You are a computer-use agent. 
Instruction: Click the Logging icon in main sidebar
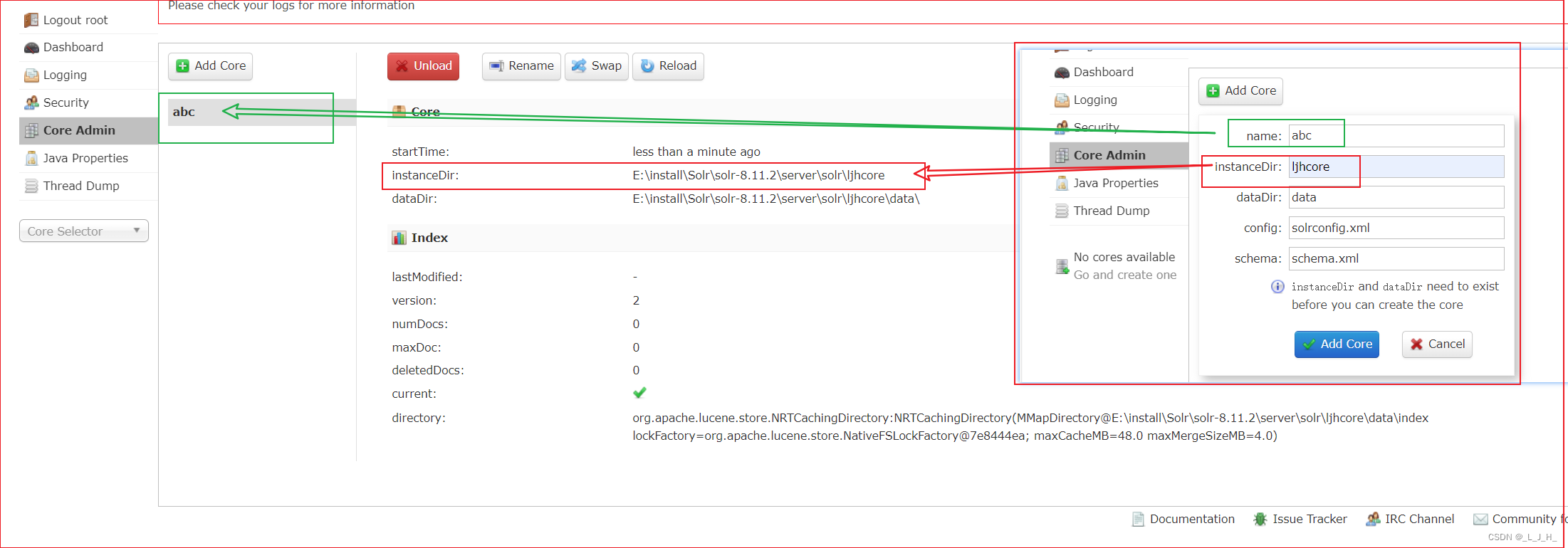pyautogui.click(x=31, y=75)
